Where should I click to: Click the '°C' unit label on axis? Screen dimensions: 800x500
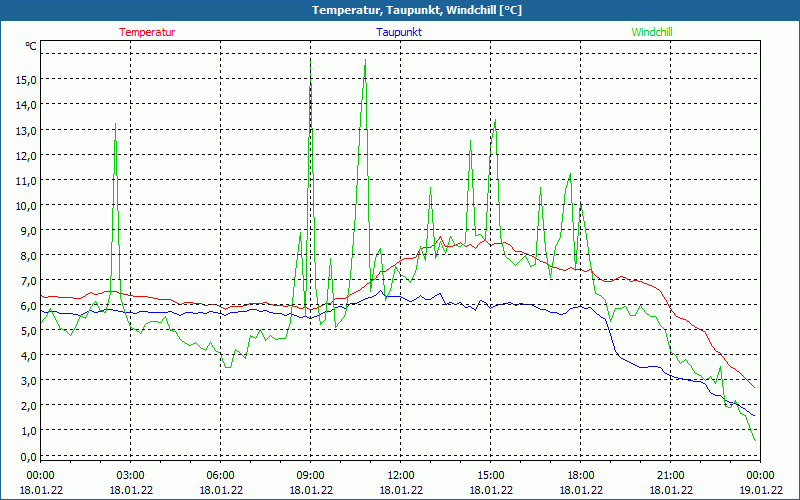click(x=31, y=46)
